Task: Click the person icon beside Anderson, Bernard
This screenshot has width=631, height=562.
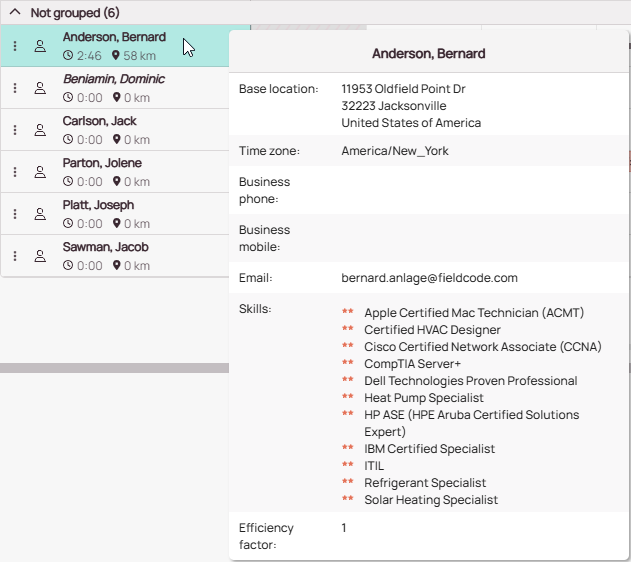Action: point(40,46)
